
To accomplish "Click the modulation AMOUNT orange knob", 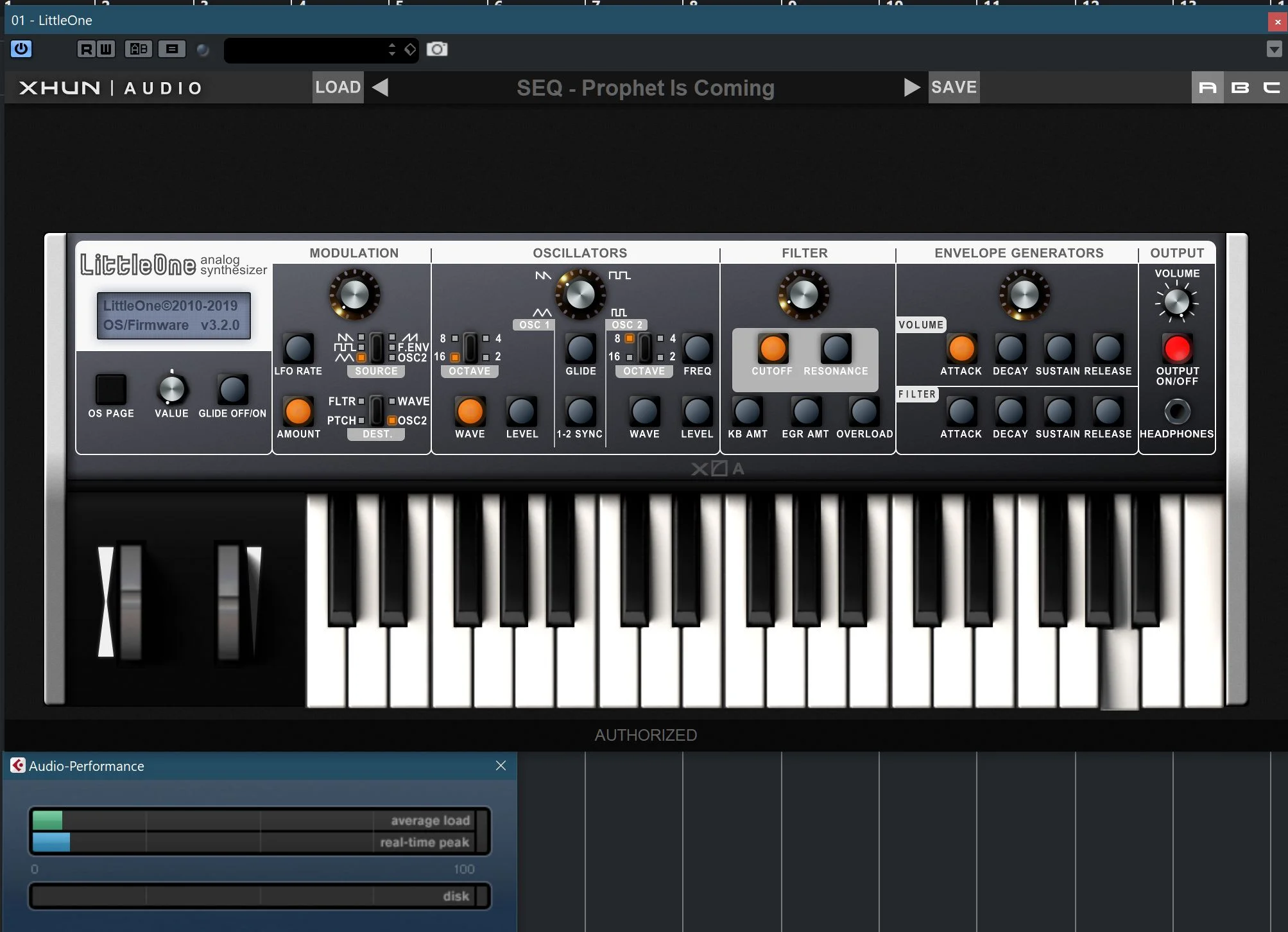I will coord(298,411).
